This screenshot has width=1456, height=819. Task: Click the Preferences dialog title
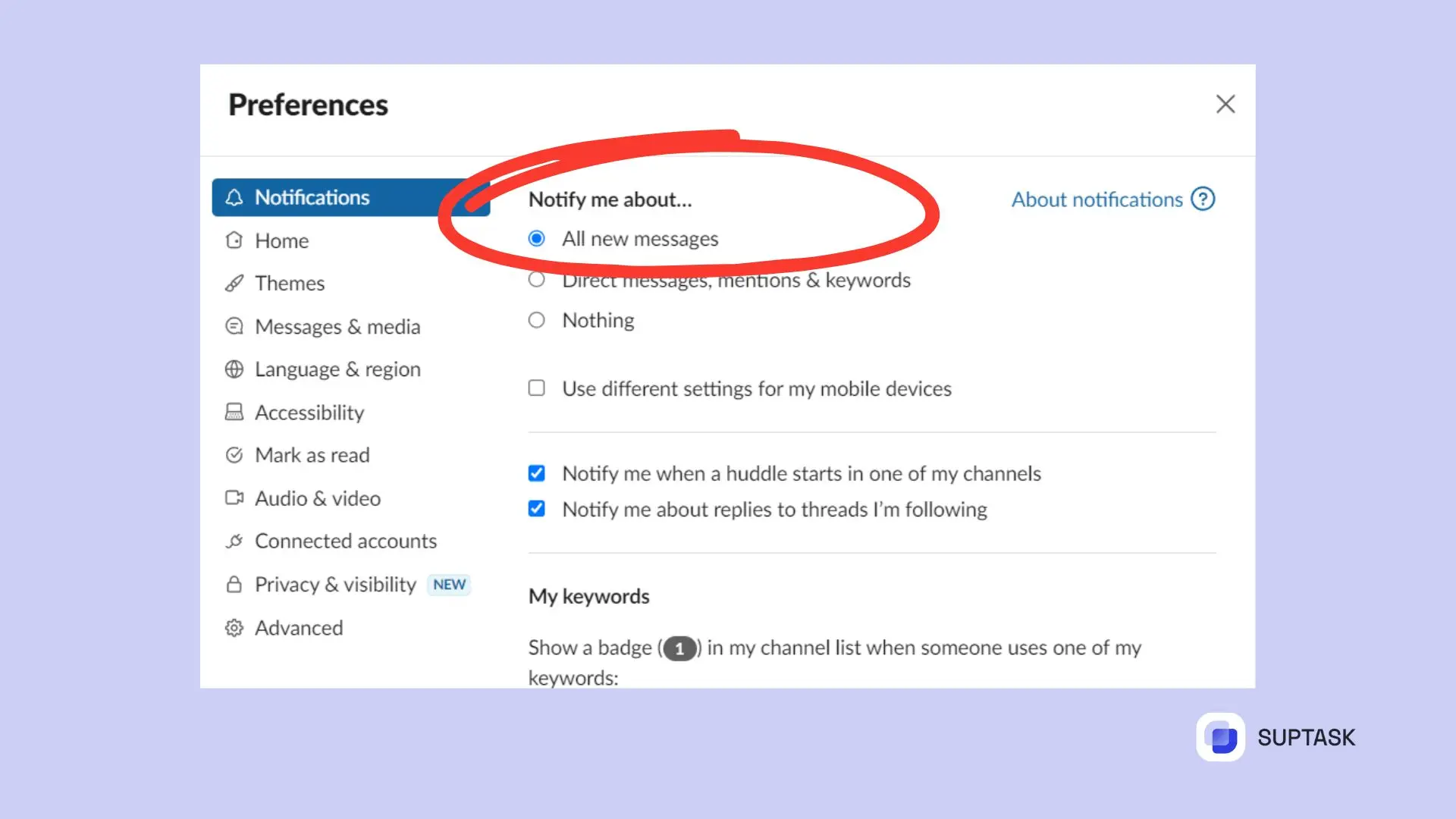pyautogui.click(x=308, y=105)
